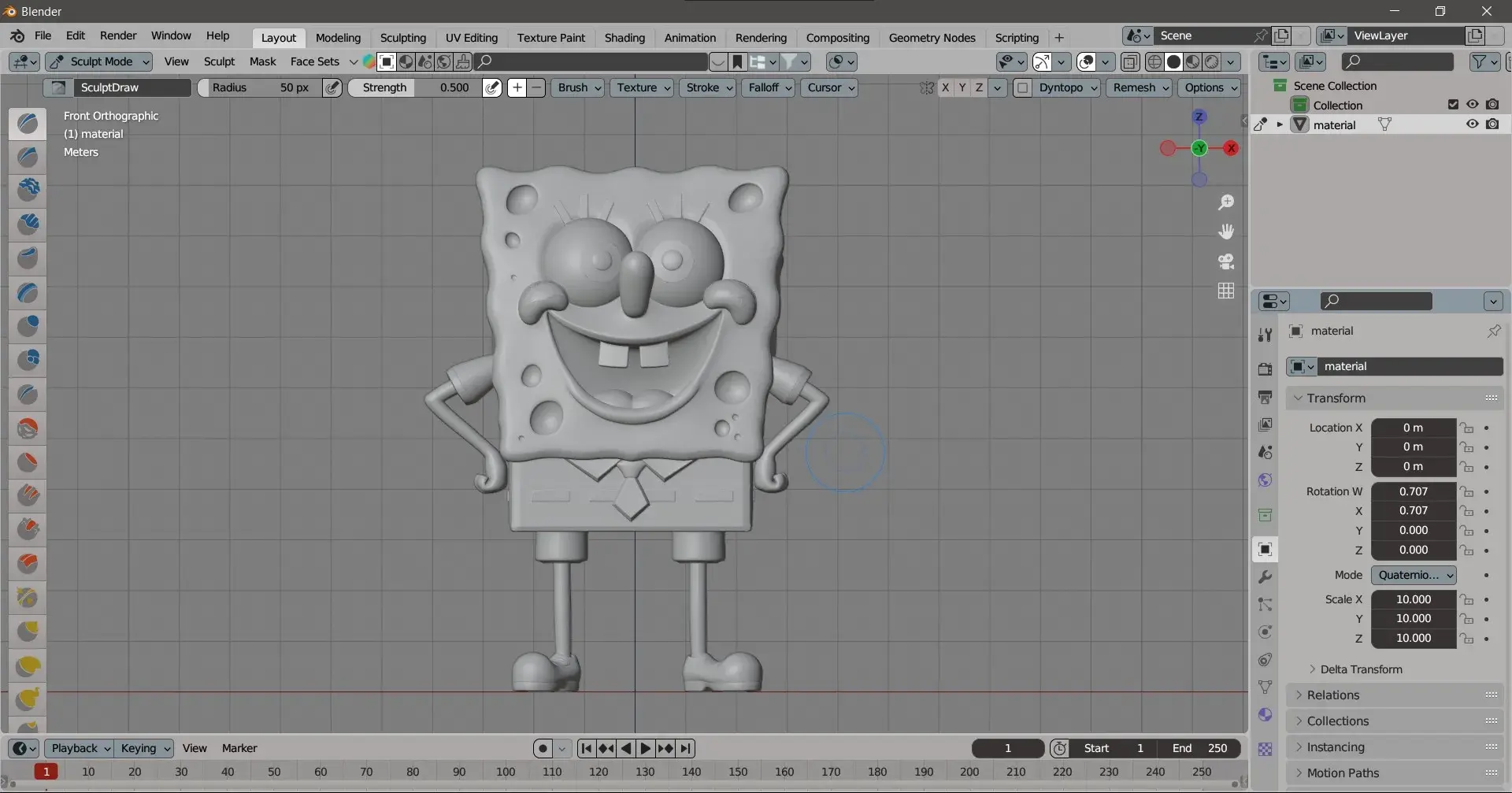Viewport: 1512px width, 793px height.
Task: Open the Face Sets menu
Action: pos(314,61)
